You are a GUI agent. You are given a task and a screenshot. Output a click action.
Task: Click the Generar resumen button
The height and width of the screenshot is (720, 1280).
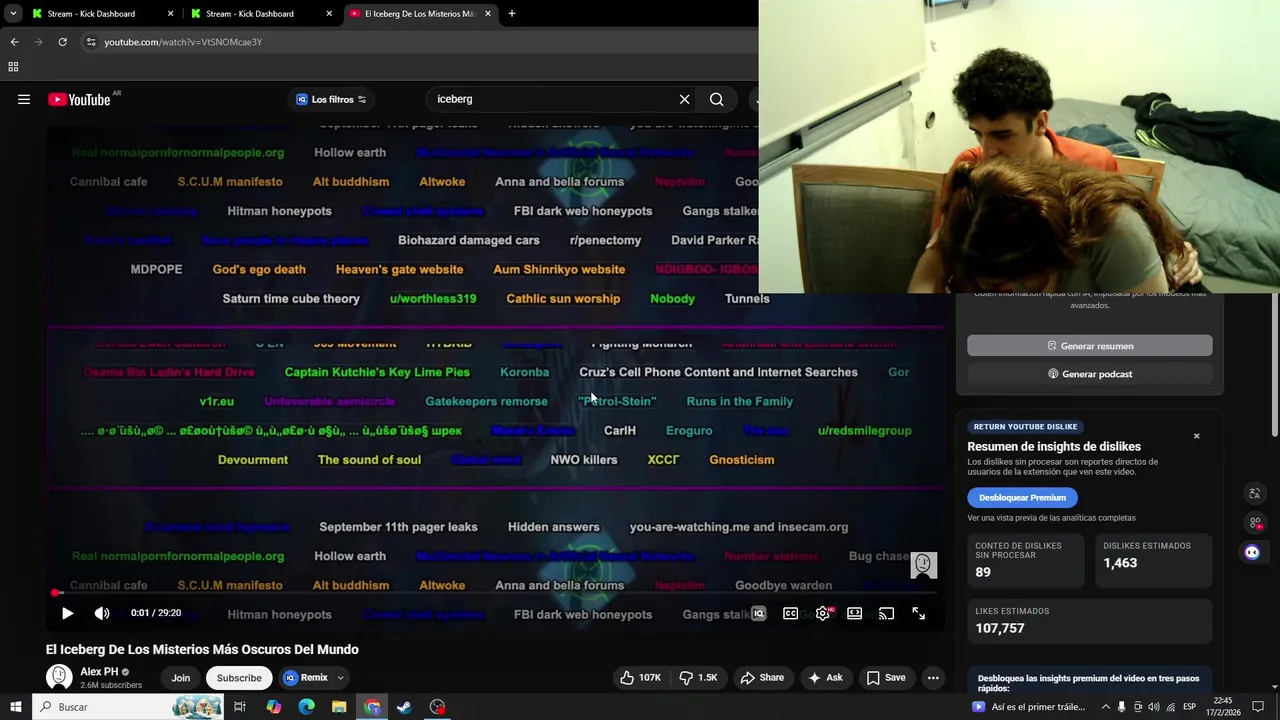click(x=1089, y=346)
